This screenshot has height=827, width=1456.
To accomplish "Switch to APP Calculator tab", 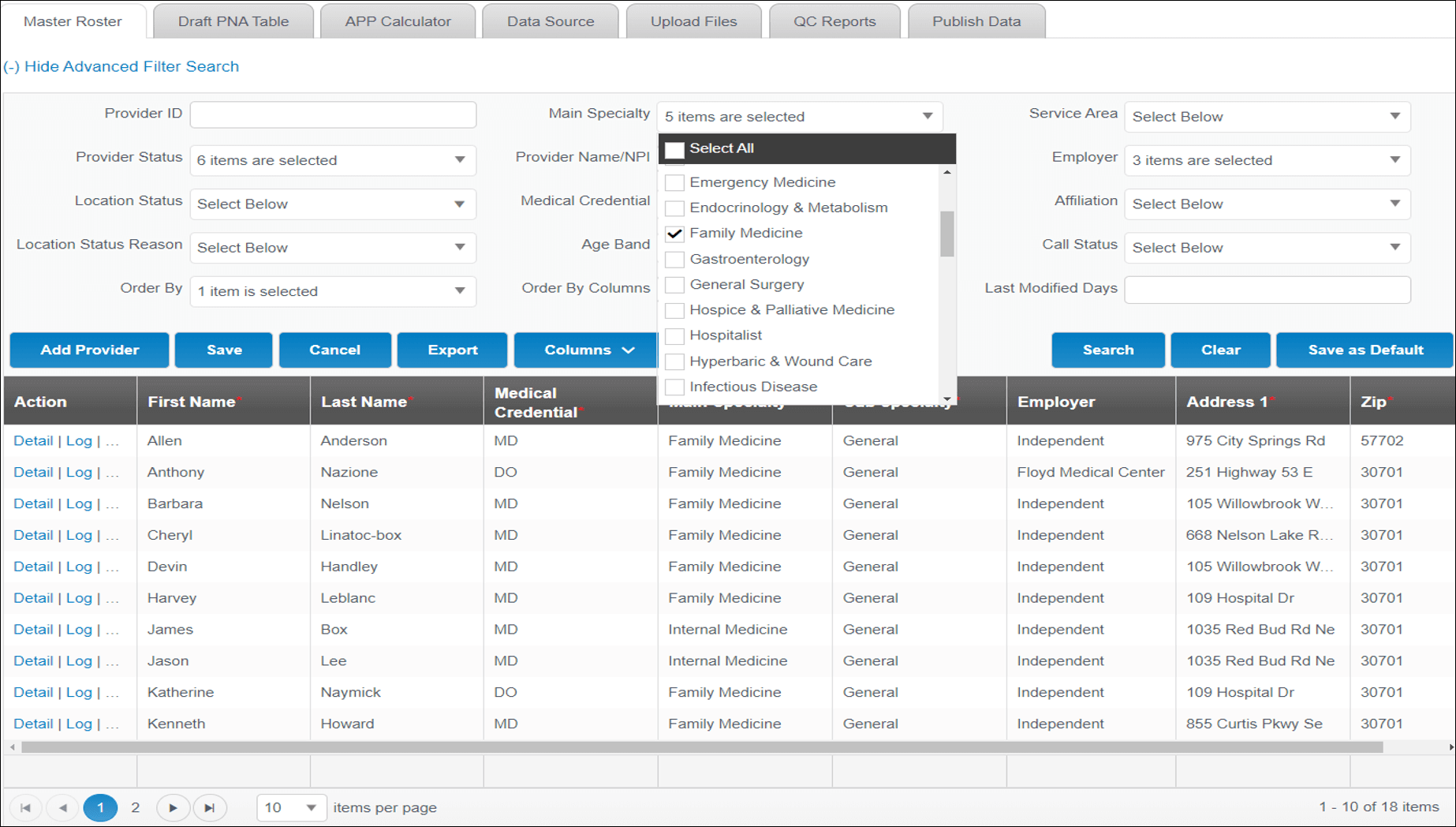I will tap(398, 21).
